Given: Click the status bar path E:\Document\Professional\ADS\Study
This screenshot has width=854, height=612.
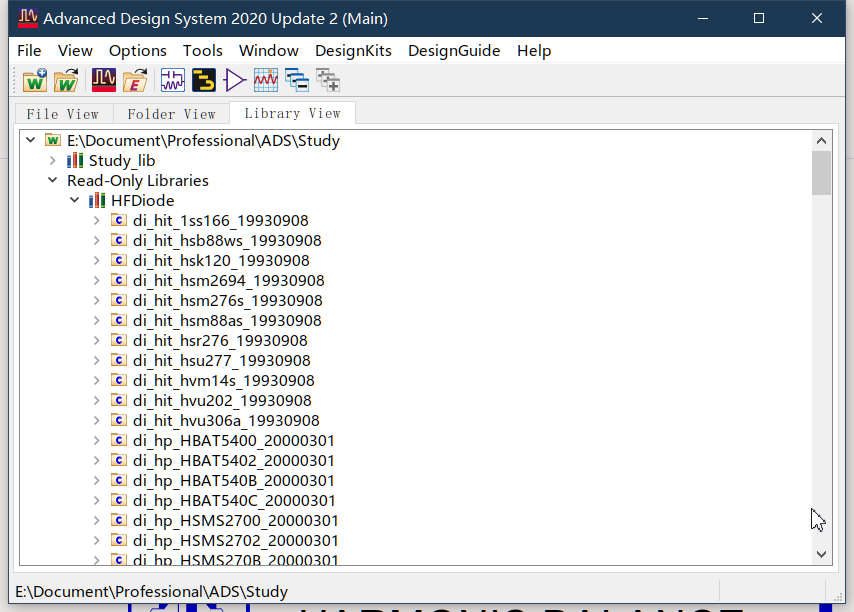Looking at the screenshot, I should click(x=151, y=591).
